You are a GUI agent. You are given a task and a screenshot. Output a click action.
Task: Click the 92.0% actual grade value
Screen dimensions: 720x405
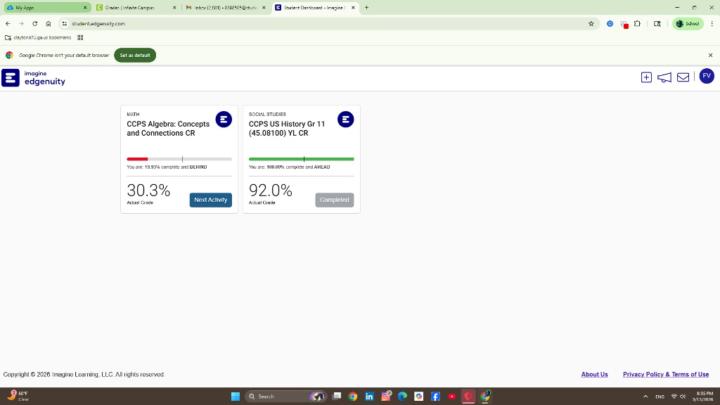[270, 190]
